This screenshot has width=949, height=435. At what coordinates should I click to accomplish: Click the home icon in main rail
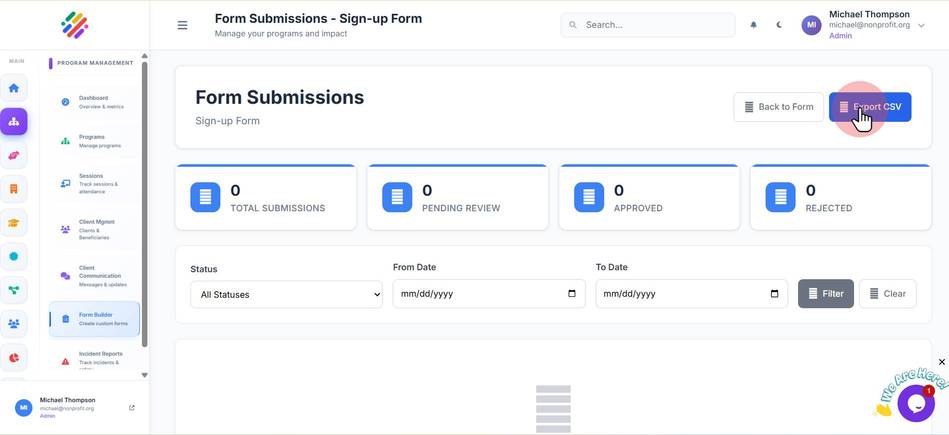pyautogui.click(x=13, y=88)
